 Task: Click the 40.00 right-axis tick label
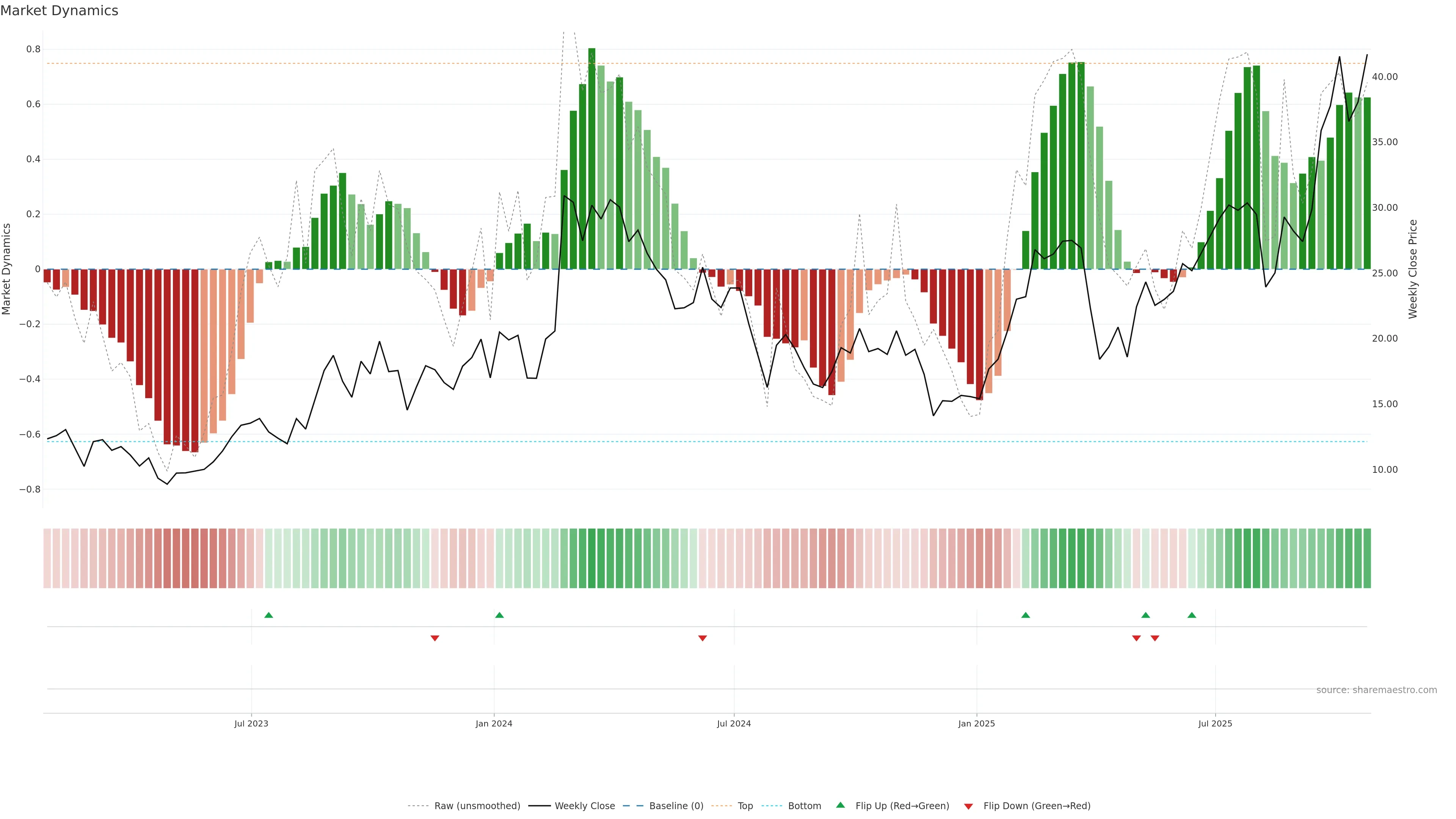tap(1384, 77)
